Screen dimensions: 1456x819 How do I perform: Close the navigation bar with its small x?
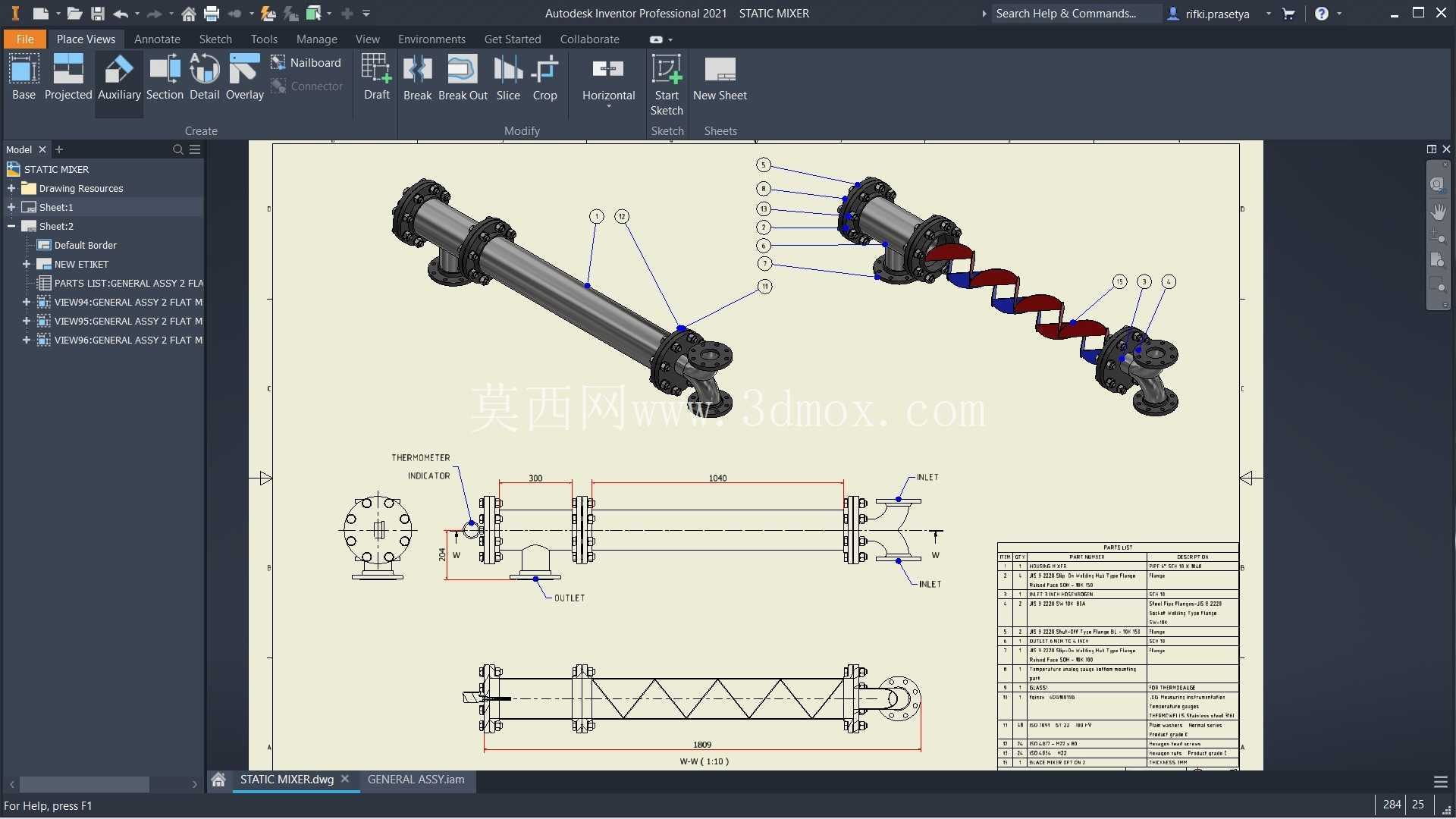pos(1446,164)
